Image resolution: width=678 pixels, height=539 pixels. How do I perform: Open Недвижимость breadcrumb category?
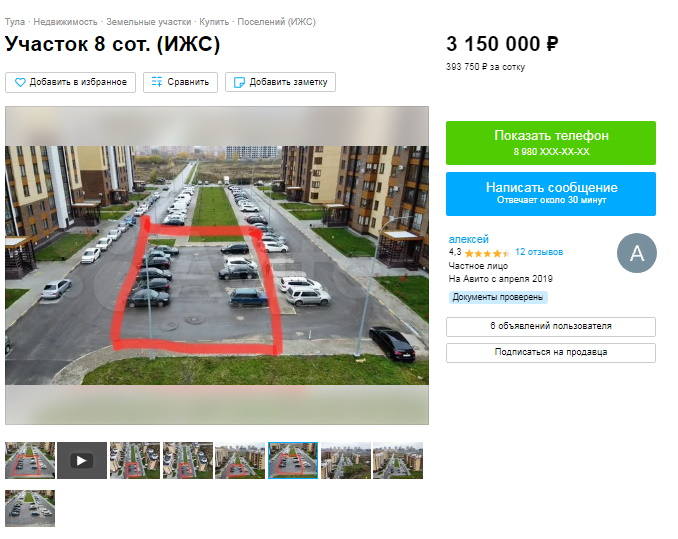[65, 22]
